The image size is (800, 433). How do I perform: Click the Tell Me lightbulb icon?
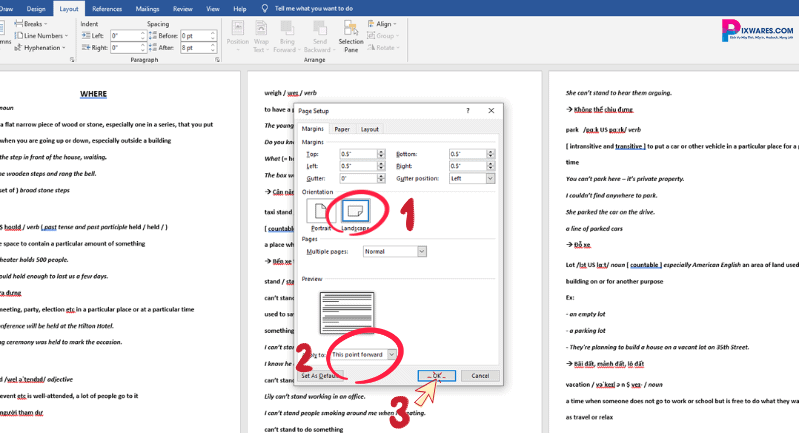[264, 8]
